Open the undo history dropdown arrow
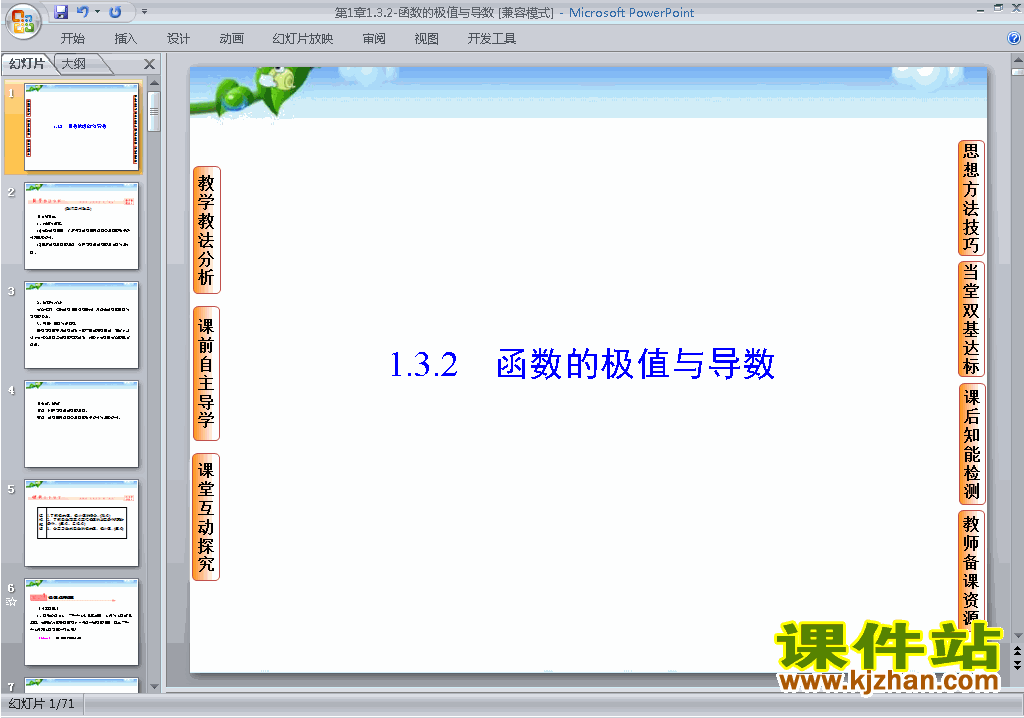 point(97,12)
